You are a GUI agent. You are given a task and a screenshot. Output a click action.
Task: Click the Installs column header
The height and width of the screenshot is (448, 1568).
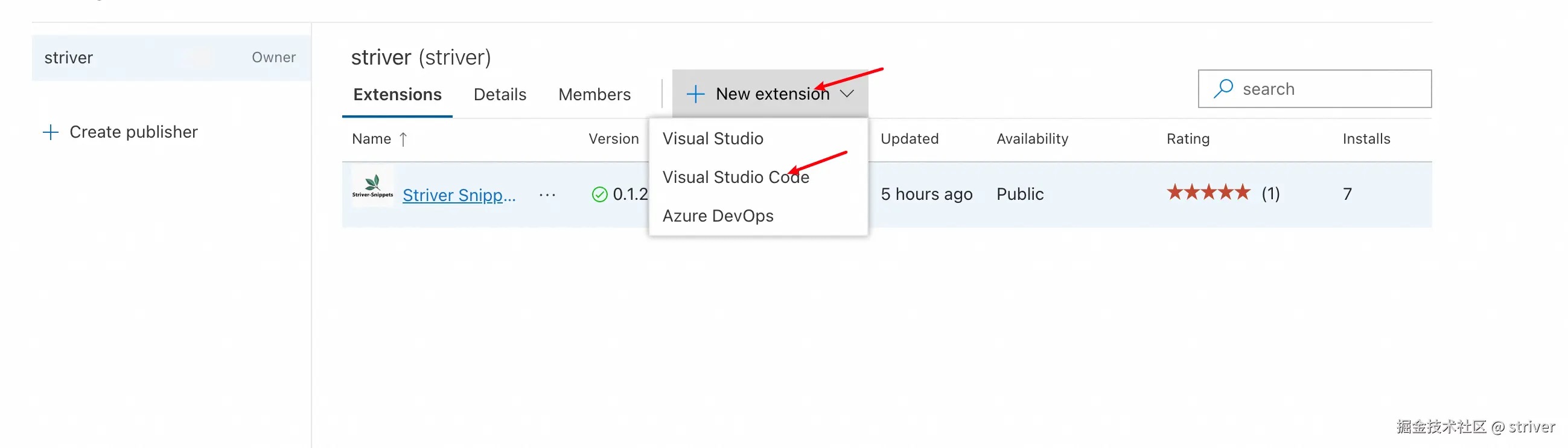[x=1366, y=139]
